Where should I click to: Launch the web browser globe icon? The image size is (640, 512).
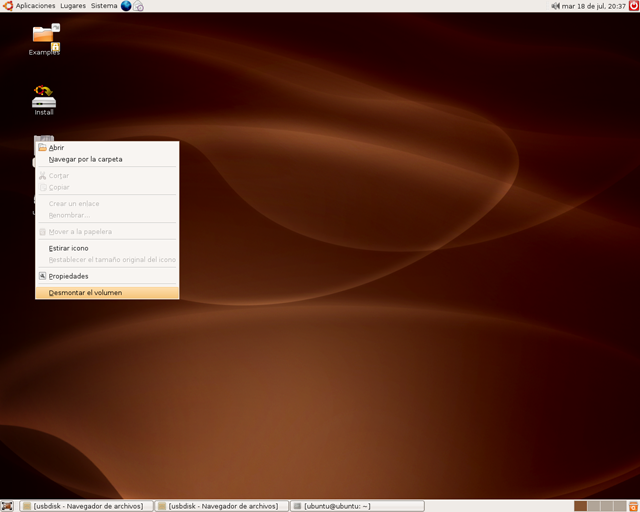point(126,6)
